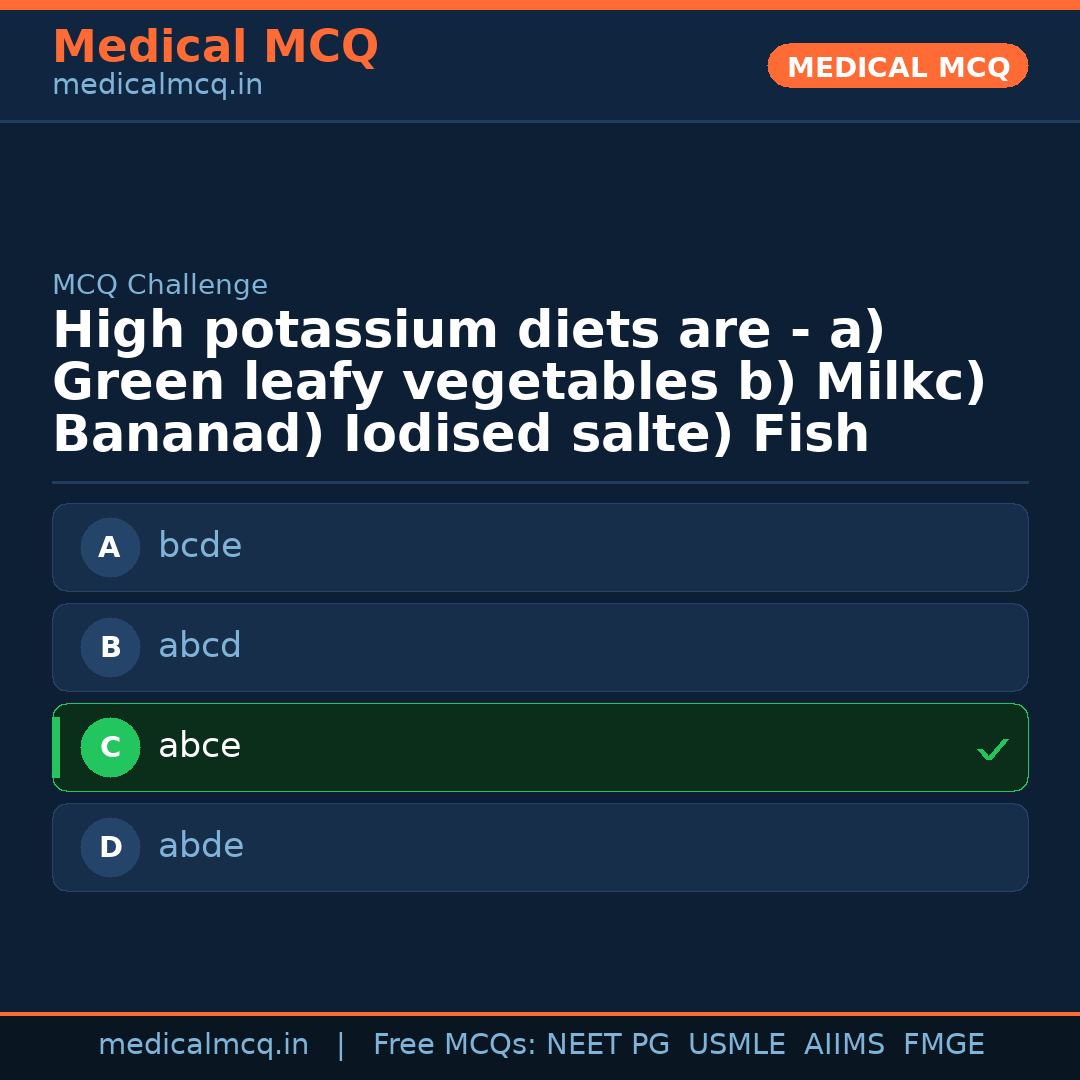
Task: Open the medicalmcq.in link under the logo
Action: [157, 84]
